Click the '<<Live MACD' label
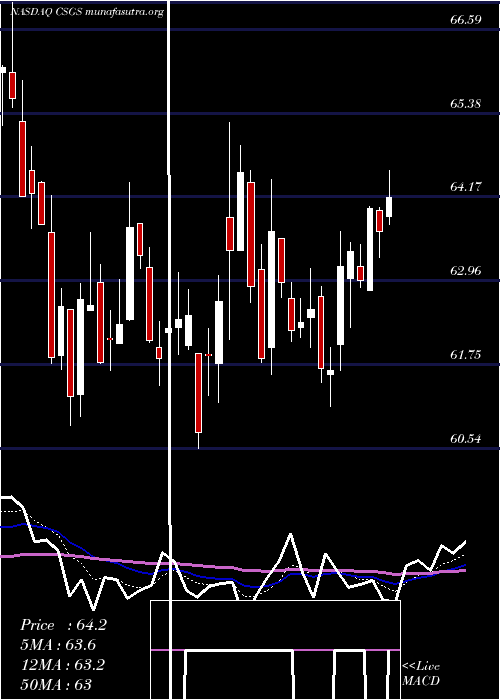 pyautogui.click(x=421, y=674)
